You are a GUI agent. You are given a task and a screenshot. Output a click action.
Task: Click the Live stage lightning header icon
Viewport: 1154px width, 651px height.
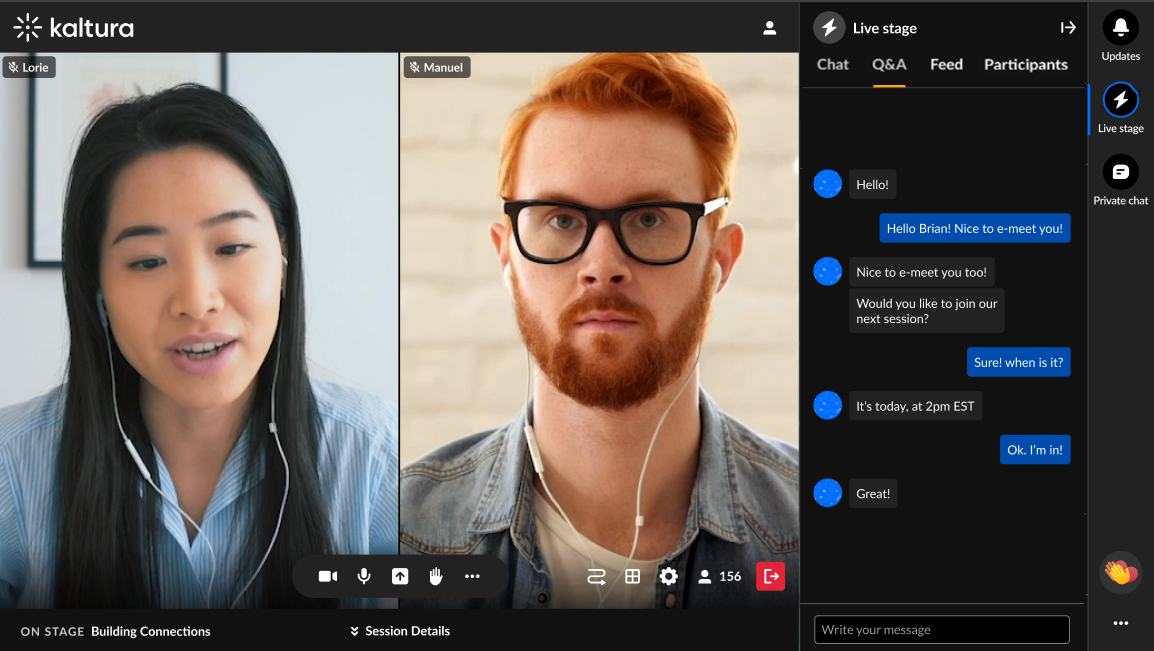point(829,28)
